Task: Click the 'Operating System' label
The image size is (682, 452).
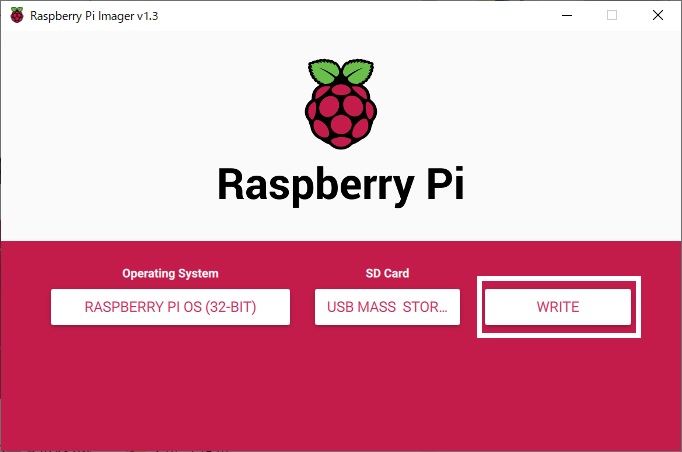Action: 170,273
